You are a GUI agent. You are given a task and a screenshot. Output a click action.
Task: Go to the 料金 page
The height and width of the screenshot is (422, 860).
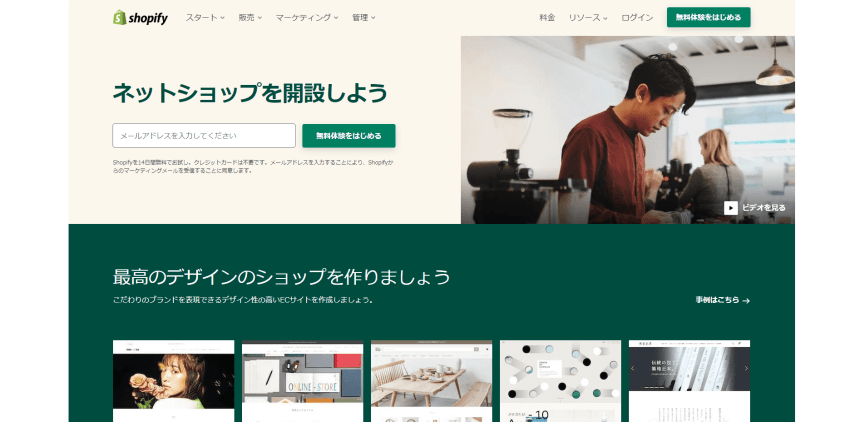(547, 18)
